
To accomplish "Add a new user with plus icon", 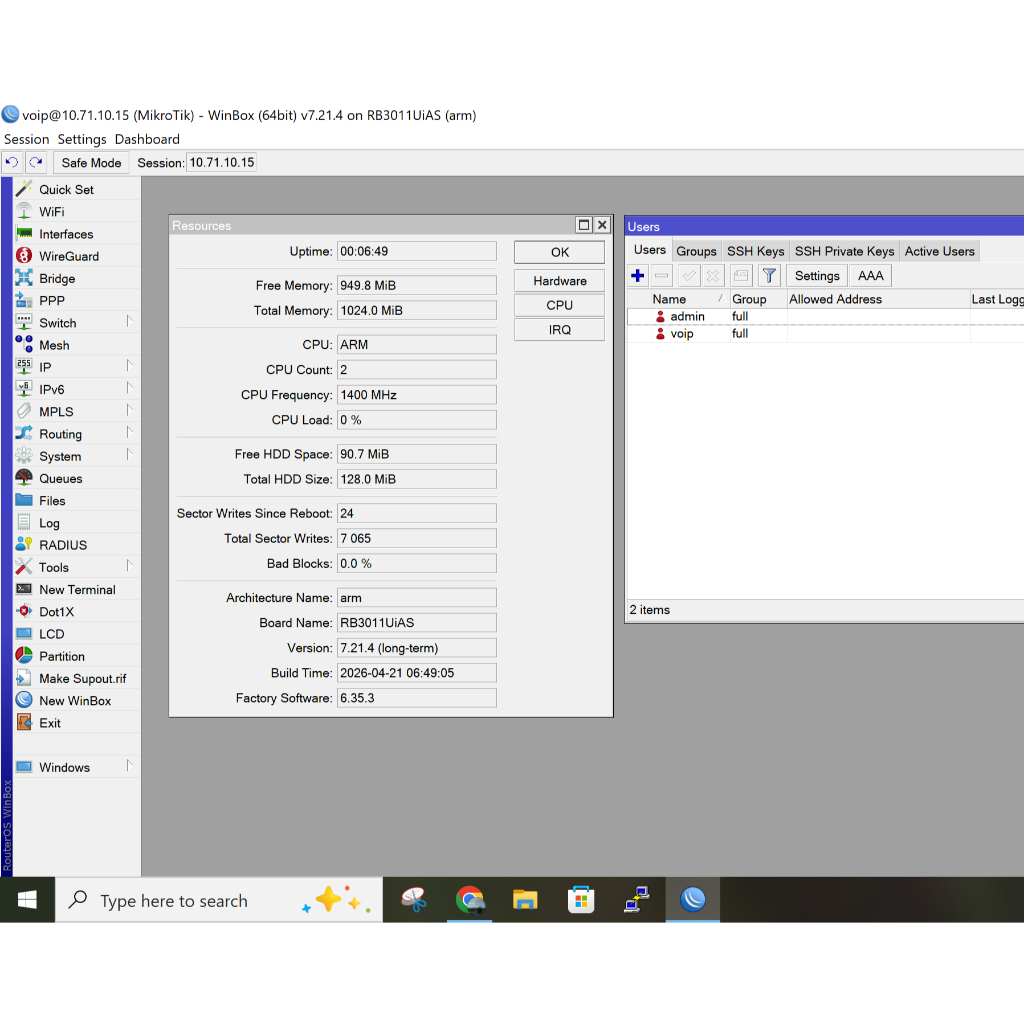I will (638, 276).
